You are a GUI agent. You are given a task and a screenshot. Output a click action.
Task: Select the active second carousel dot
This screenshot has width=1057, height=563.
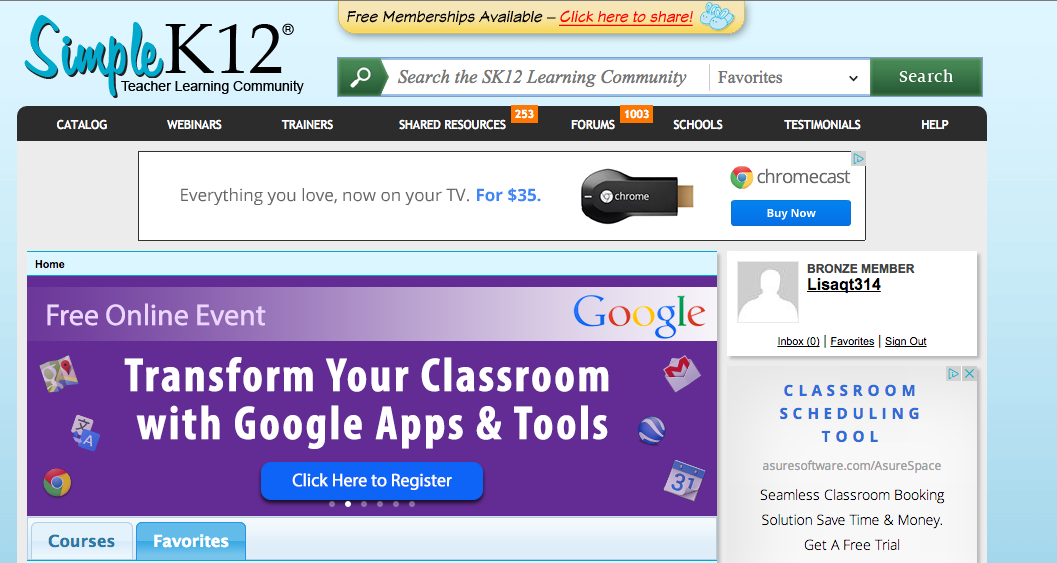[x=348, y=504]
